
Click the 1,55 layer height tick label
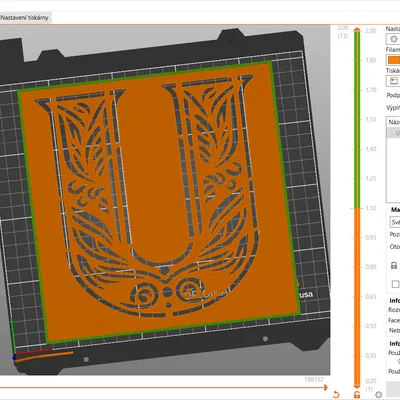point(371,119)
